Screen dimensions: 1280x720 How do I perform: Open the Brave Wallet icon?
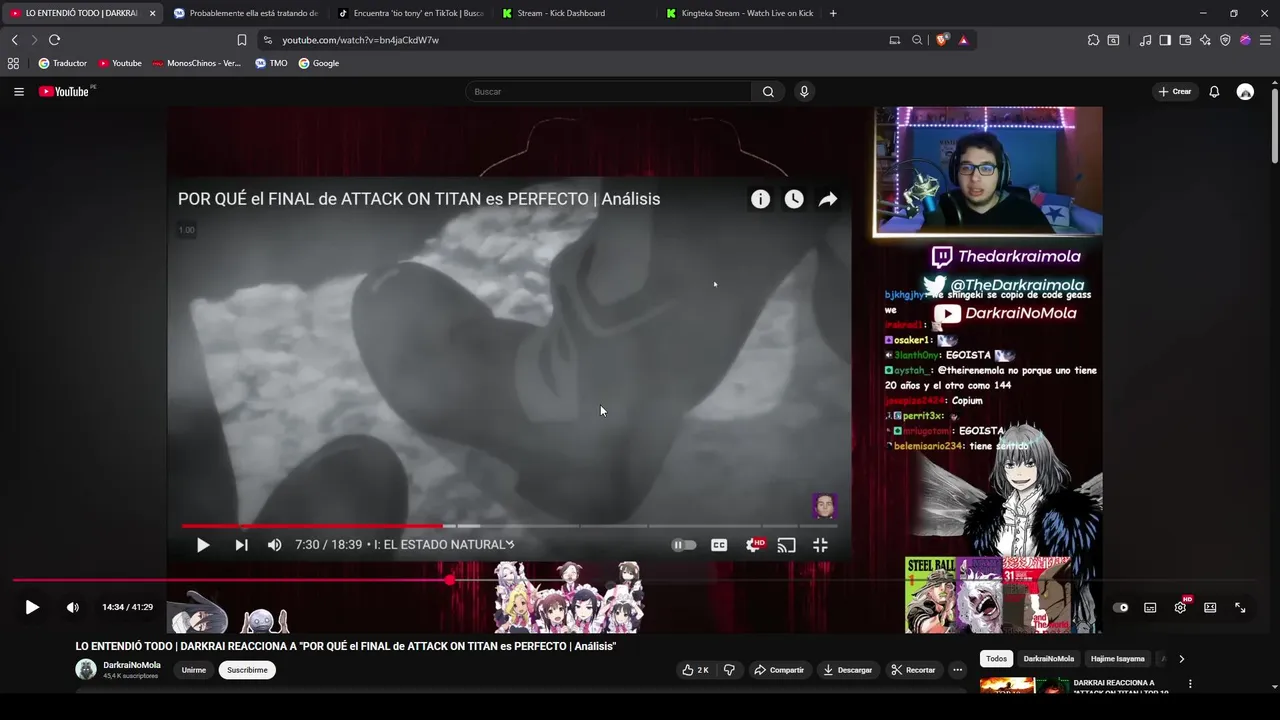(x=1185, y=40)
